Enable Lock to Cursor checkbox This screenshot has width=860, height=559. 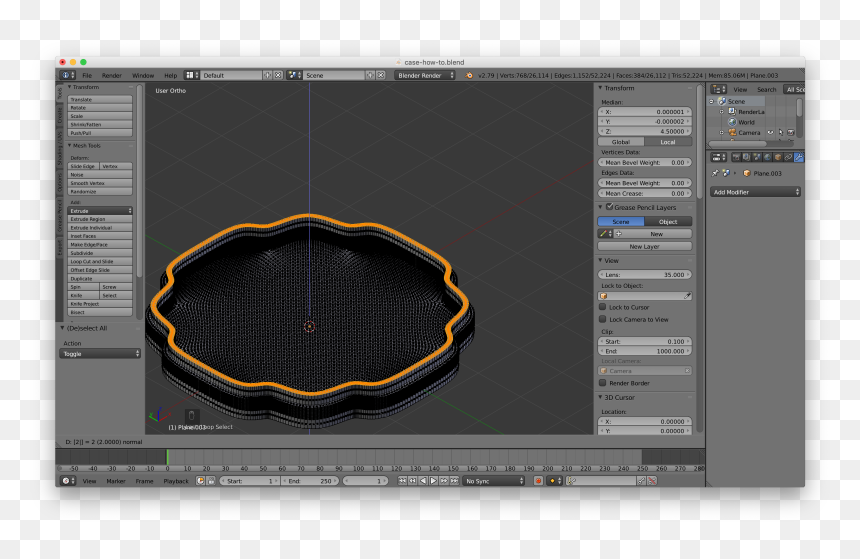coord(602,307)
